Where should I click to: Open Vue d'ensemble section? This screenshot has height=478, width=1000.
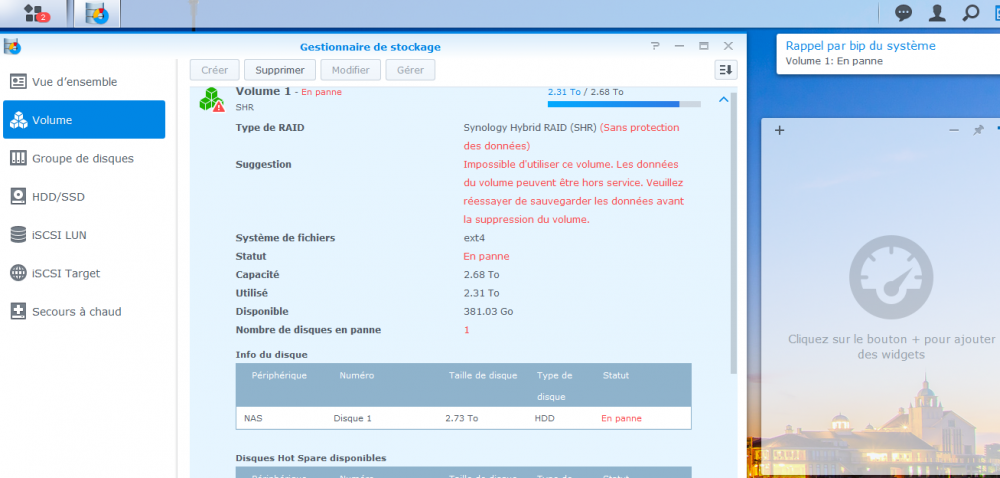point(84,82)
